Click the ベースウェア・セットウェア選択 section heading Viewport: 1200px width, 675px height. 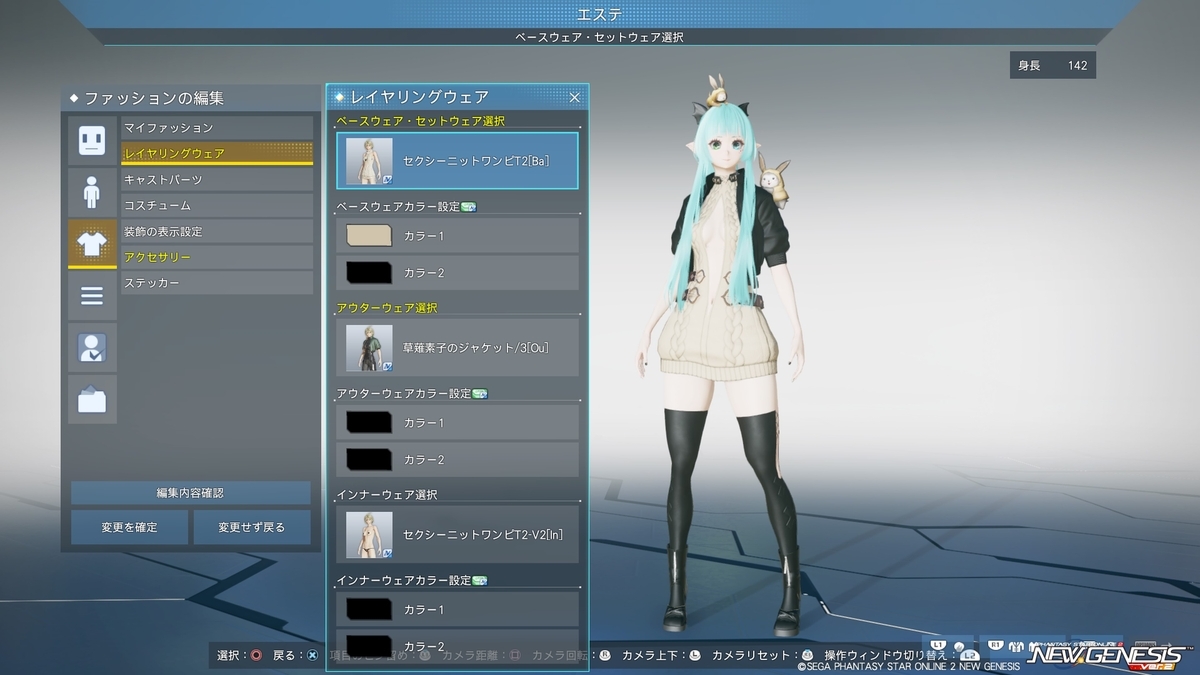click(420, 121)
